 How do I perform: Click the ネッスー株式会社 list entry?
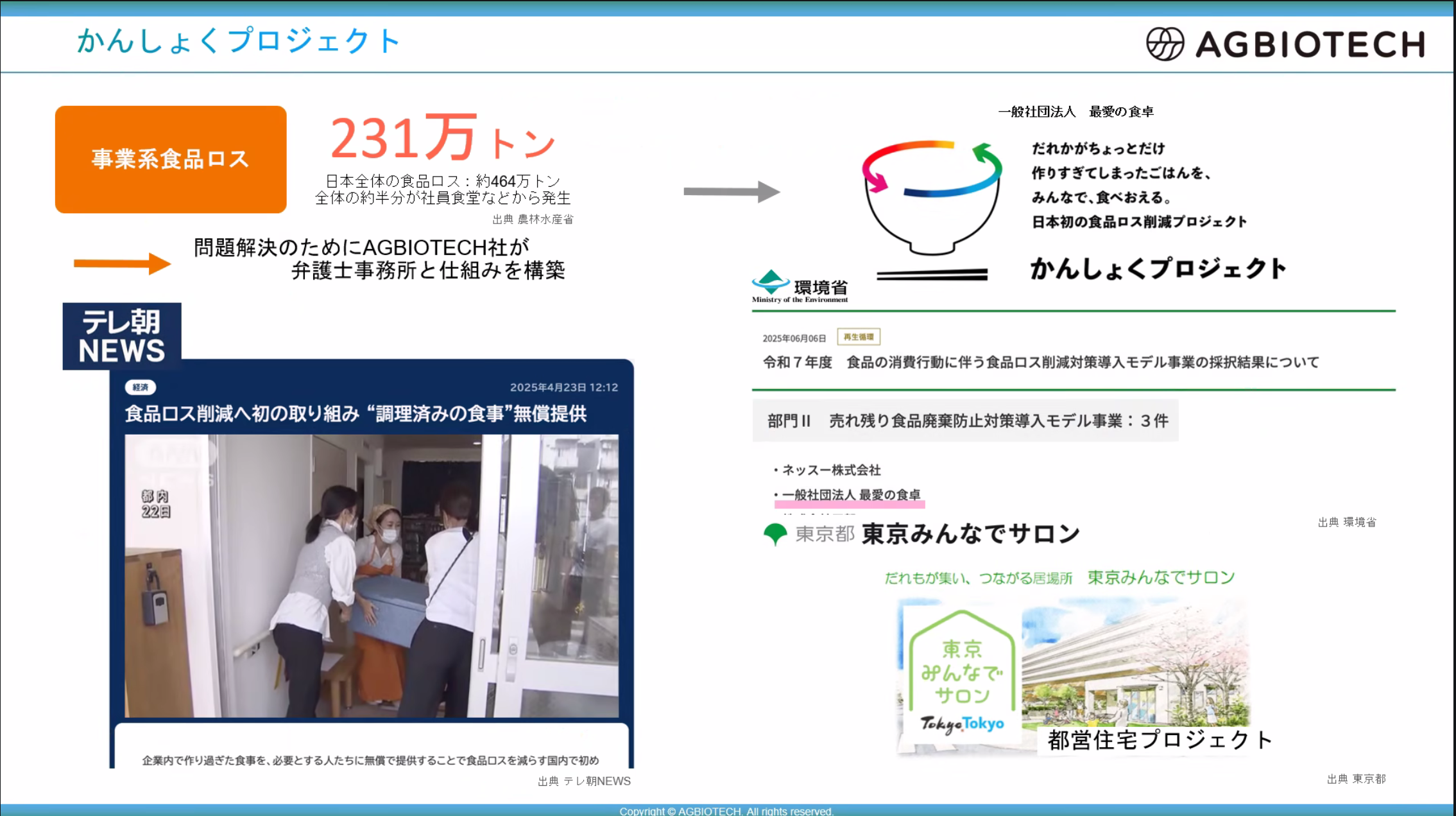pos(830,471)
